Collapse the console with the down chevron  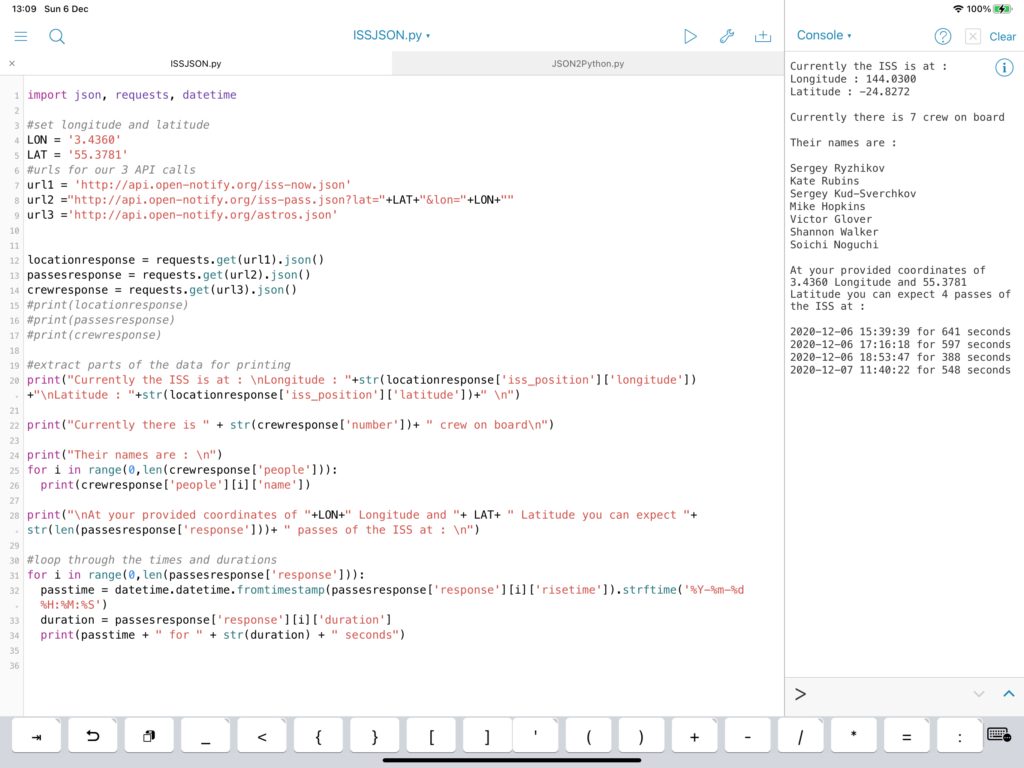point(977,693)
